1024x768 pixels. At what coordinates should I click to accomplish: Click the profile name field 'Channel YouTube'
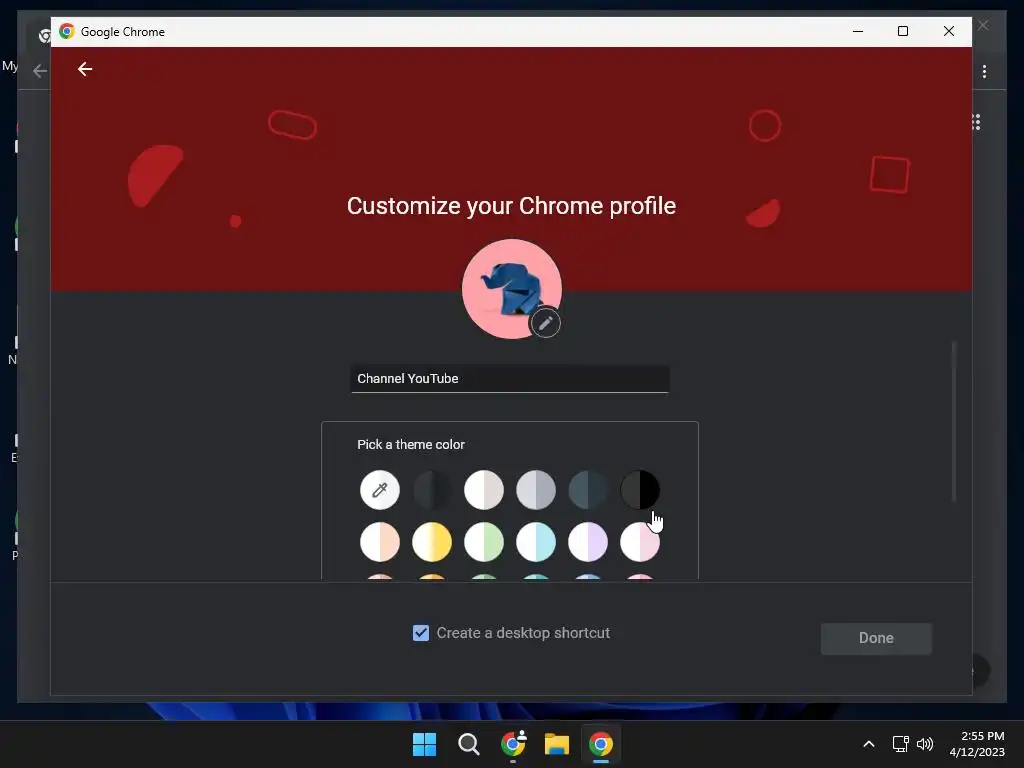click(x=510, y=379)
